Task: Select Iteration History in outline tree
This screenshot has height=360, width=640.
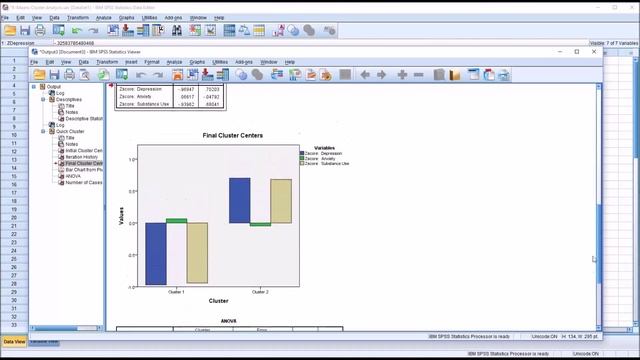Action: pyautogui.click(x=82, y=157)
